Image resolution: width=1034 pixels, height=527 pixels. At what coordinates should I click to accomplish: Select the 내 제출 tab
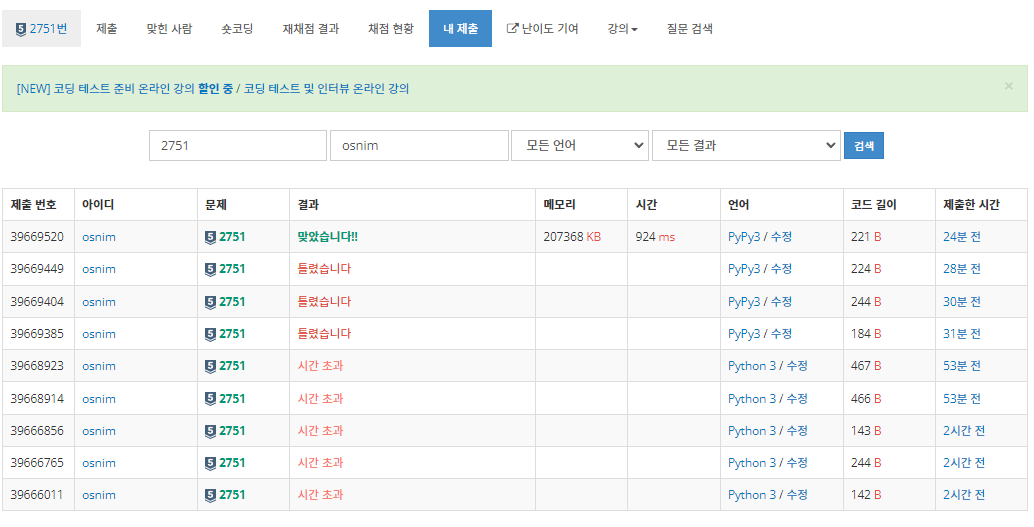coord(460,28)
